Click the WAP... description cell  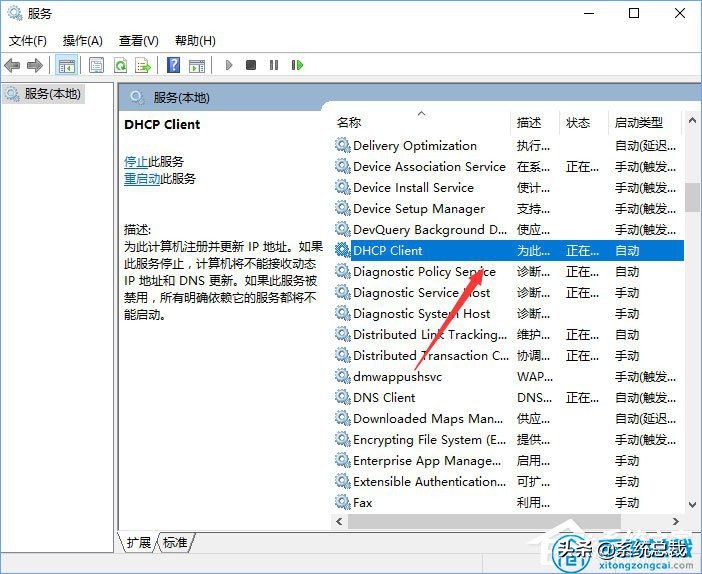click(535, 377)
